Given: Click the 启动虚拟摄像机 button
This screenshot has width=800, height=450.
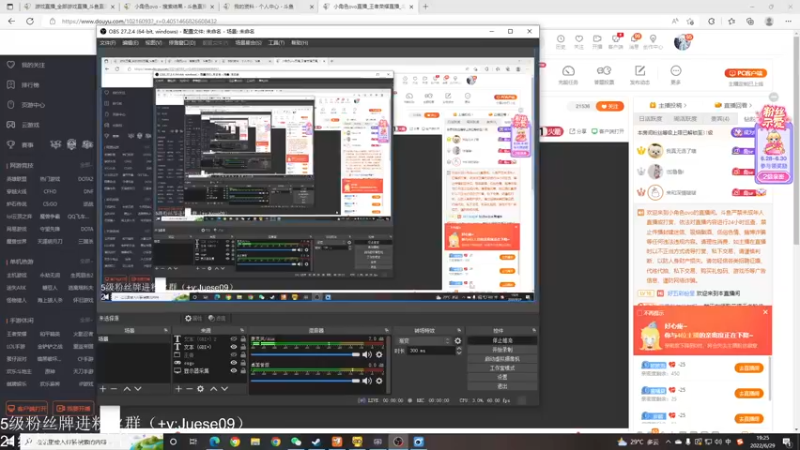Looking at the screenshot, I should 502,359.
